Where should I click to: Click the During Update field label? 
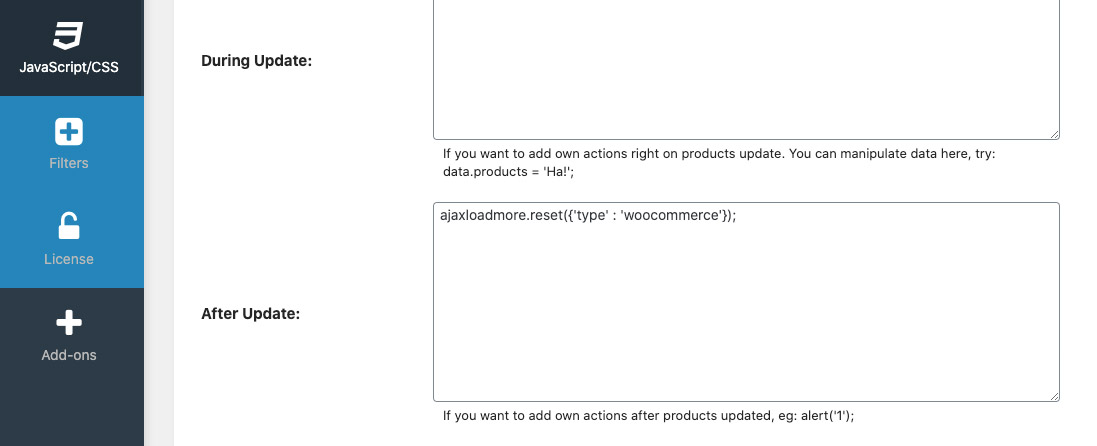(256, 61)
